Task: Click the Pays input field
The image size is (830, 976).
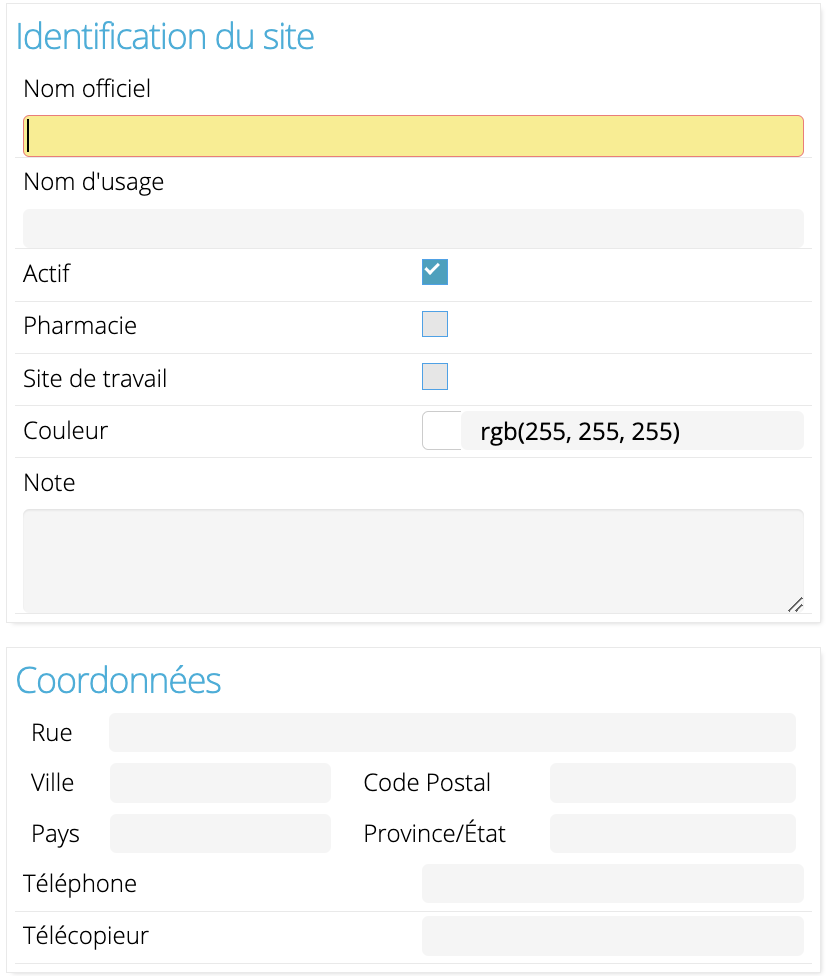Action: click(x=220, y=833)
